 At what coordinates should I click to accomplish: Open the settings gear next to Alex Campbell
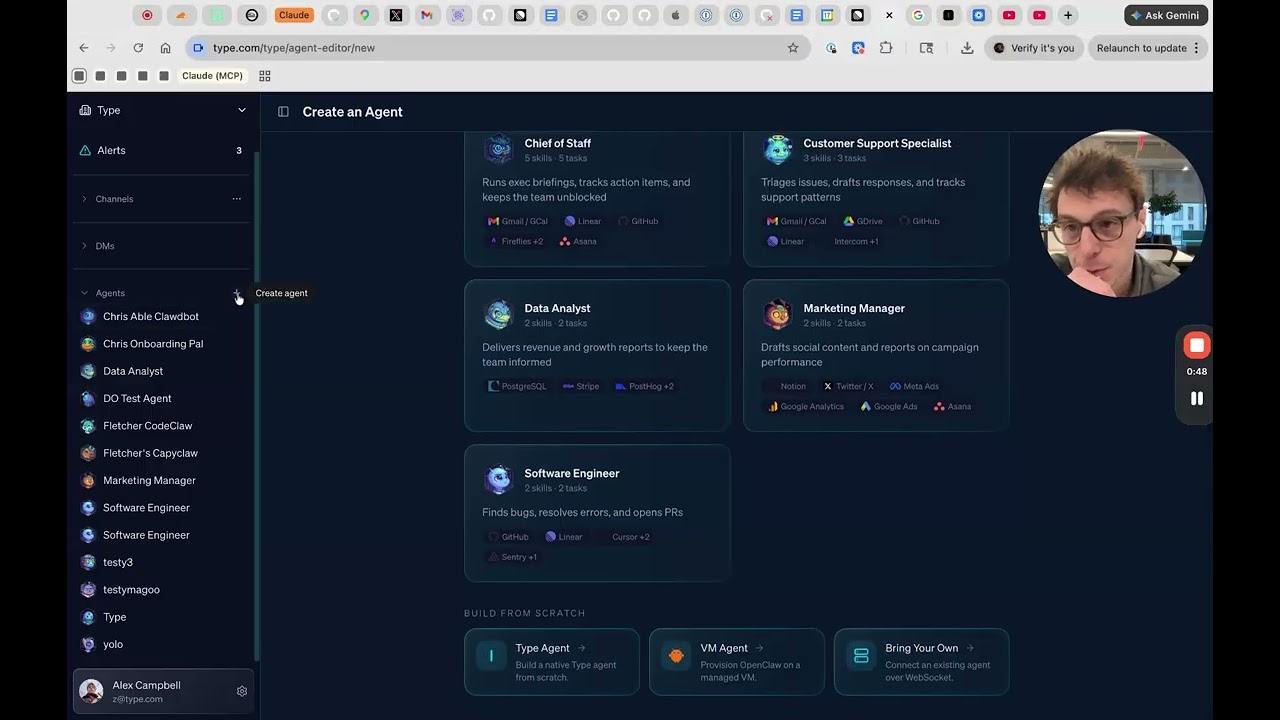click(242, 691)
